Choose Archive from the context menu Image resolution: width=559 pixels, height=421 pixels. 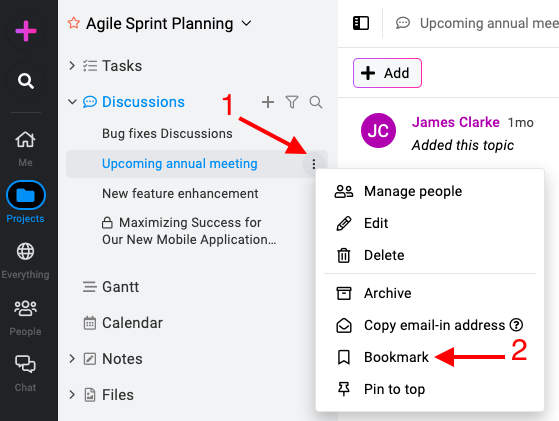click(430, 293)
